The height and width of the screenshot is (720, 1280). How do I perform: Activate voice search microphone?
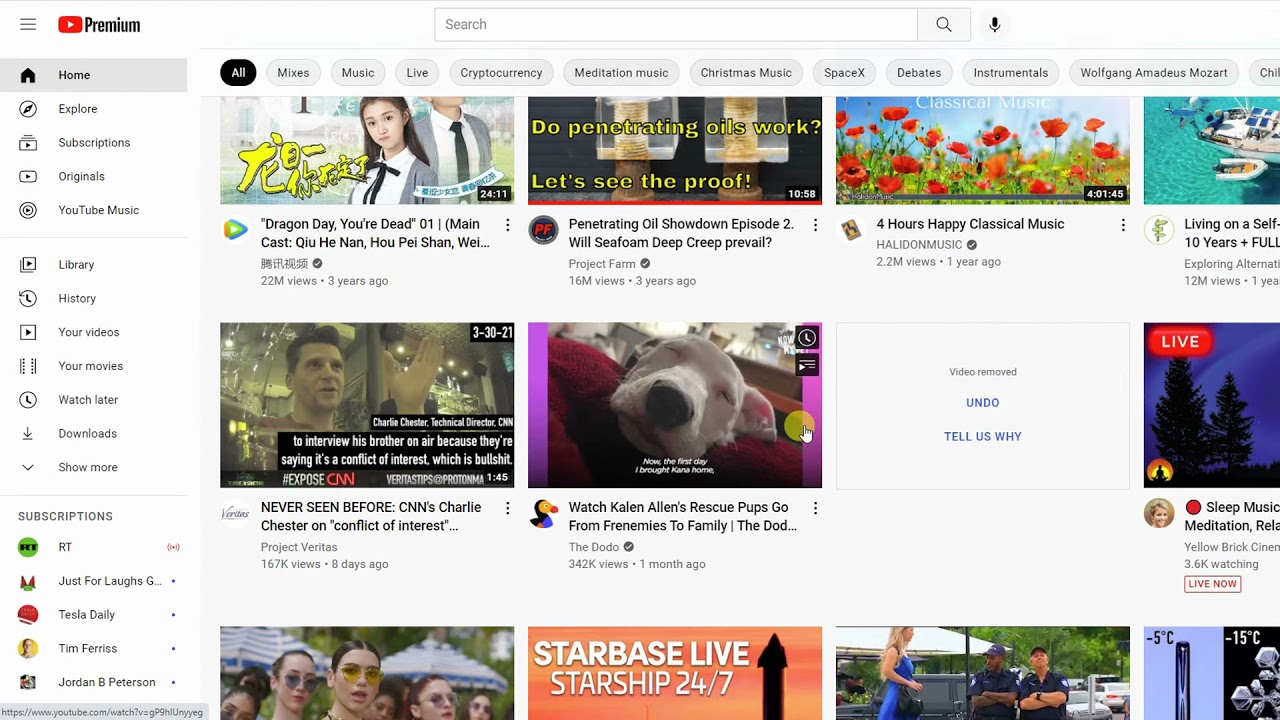tap(994, 24)
